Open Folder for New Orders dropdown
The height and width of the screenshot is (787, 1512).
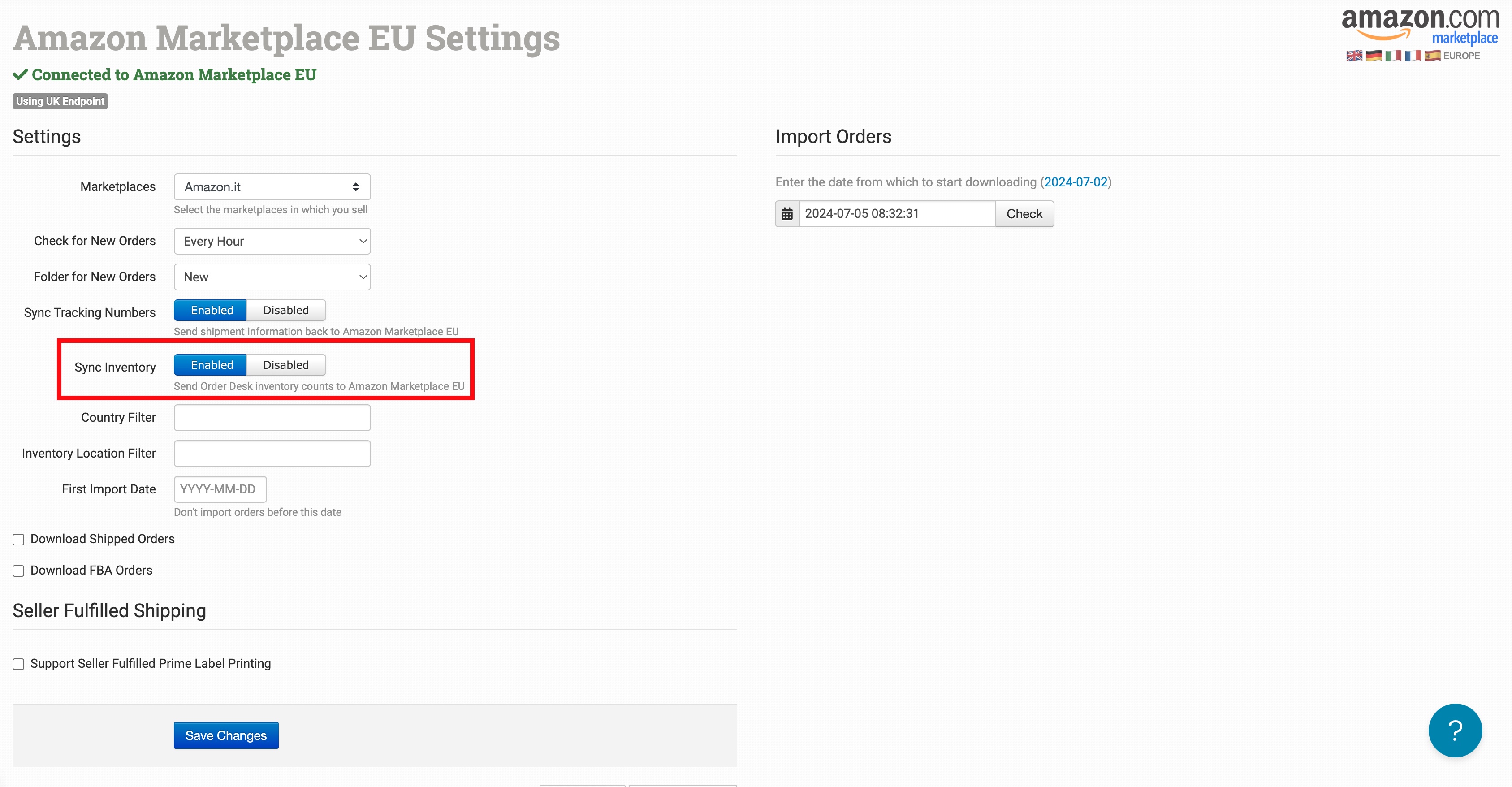272,277
